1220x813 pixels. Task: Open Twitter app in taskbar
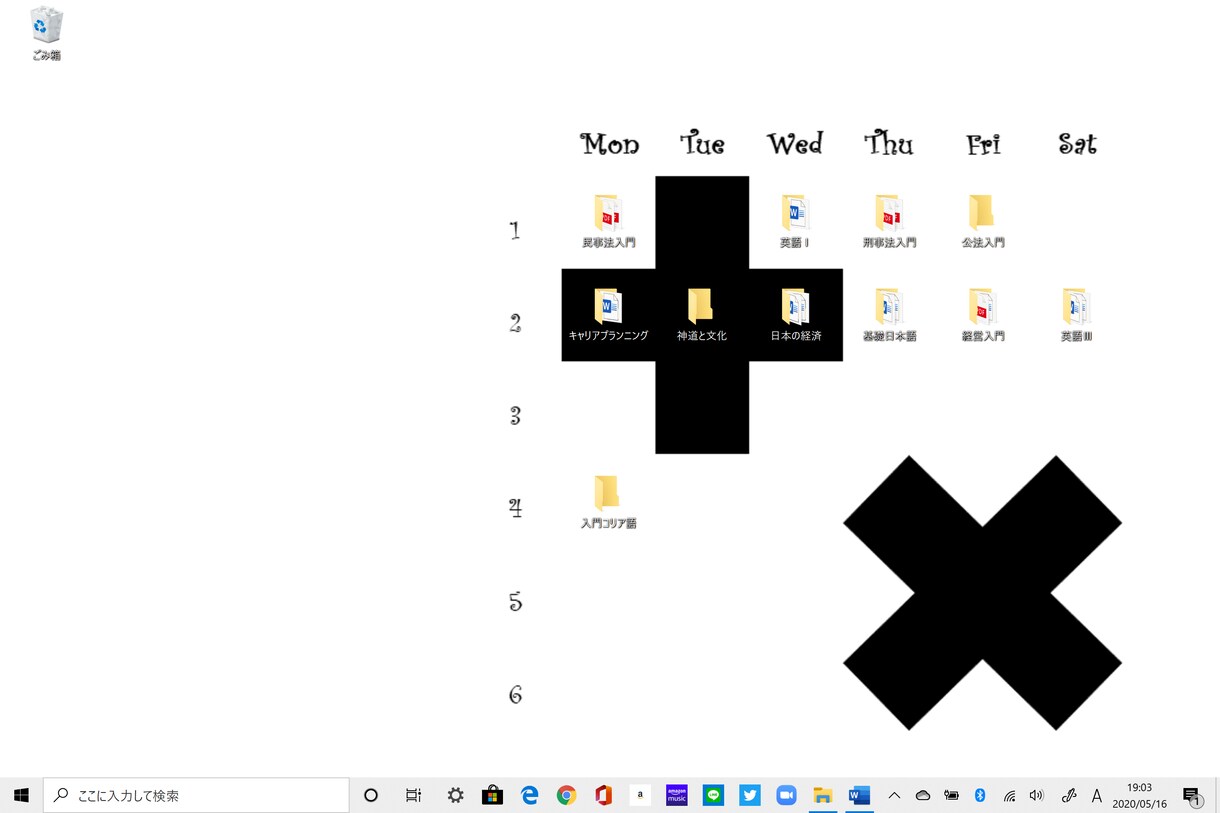tap(750, 795)
